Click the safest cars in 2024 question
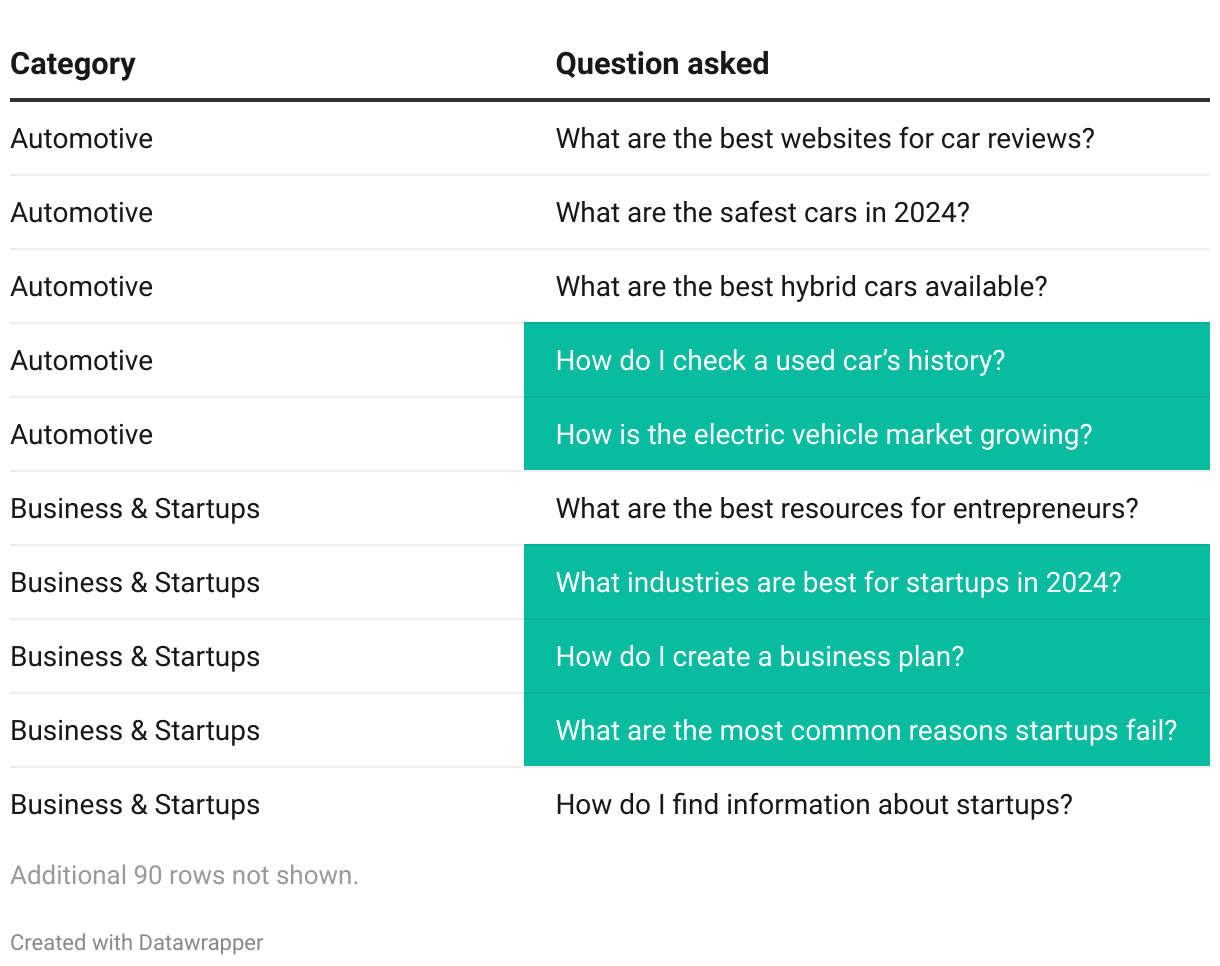 coord(762,212)
